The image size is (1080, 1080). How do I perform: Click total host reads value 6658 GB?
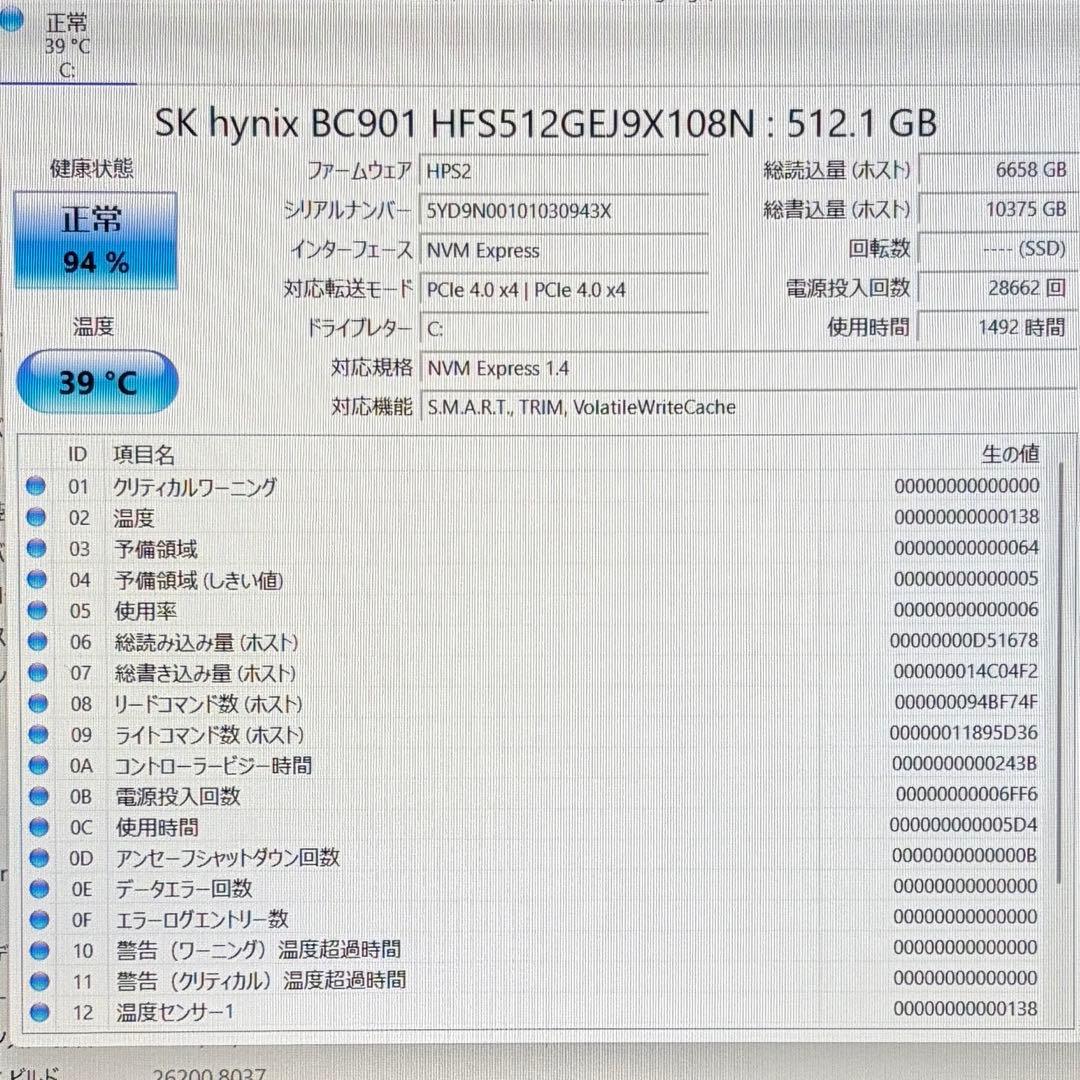click(x=998, y=169)
